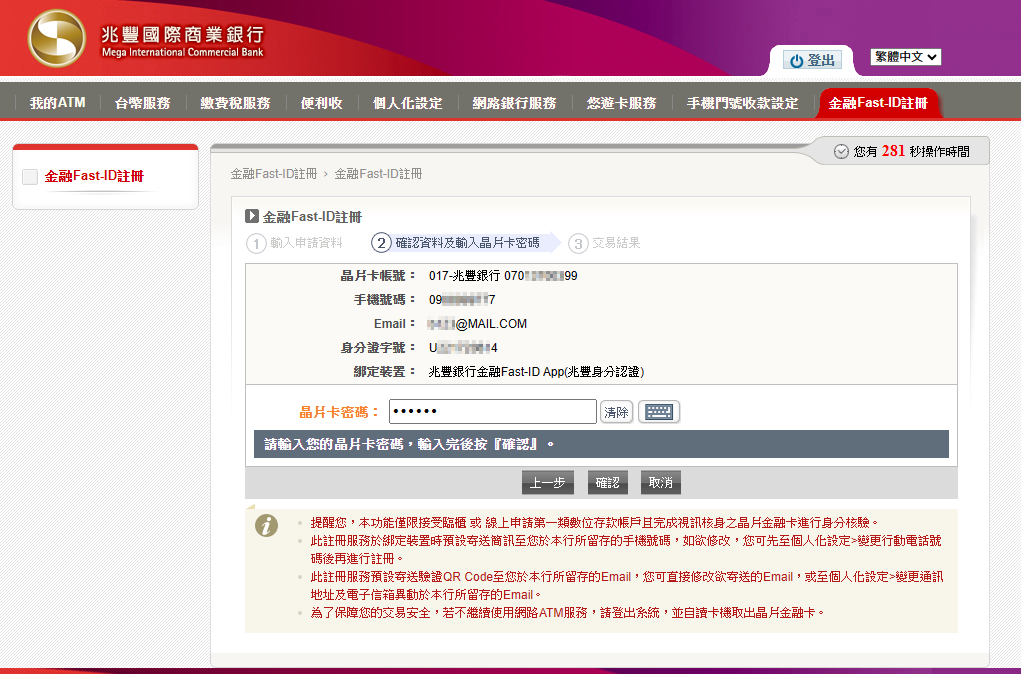Click the 確認 confirm button
Image resolution: width=1021 pixels, height=674 pixels.
[x=608, y=483]
